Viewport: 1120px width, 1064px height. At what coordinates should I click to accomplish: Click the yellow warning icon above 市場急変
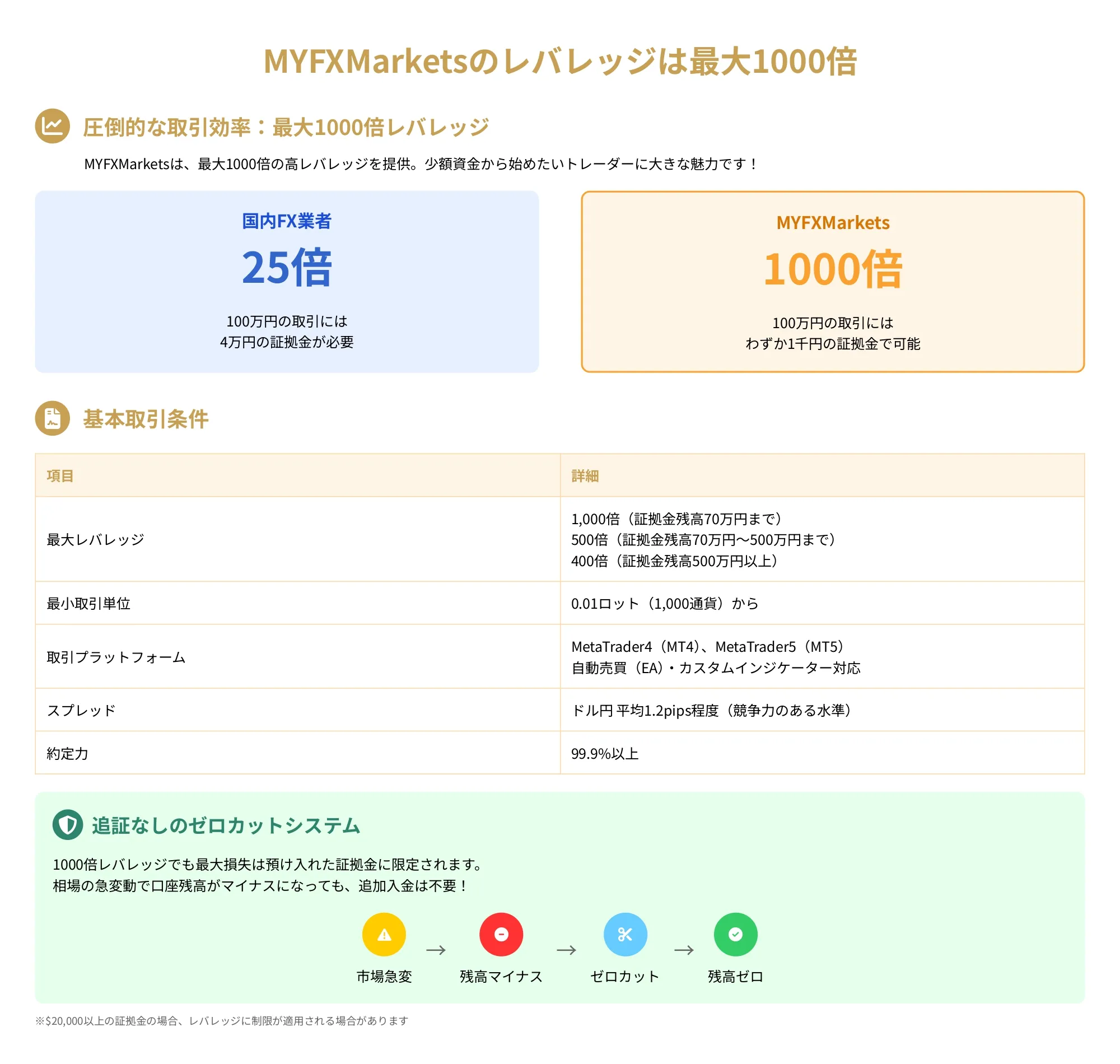coord(384,935)
